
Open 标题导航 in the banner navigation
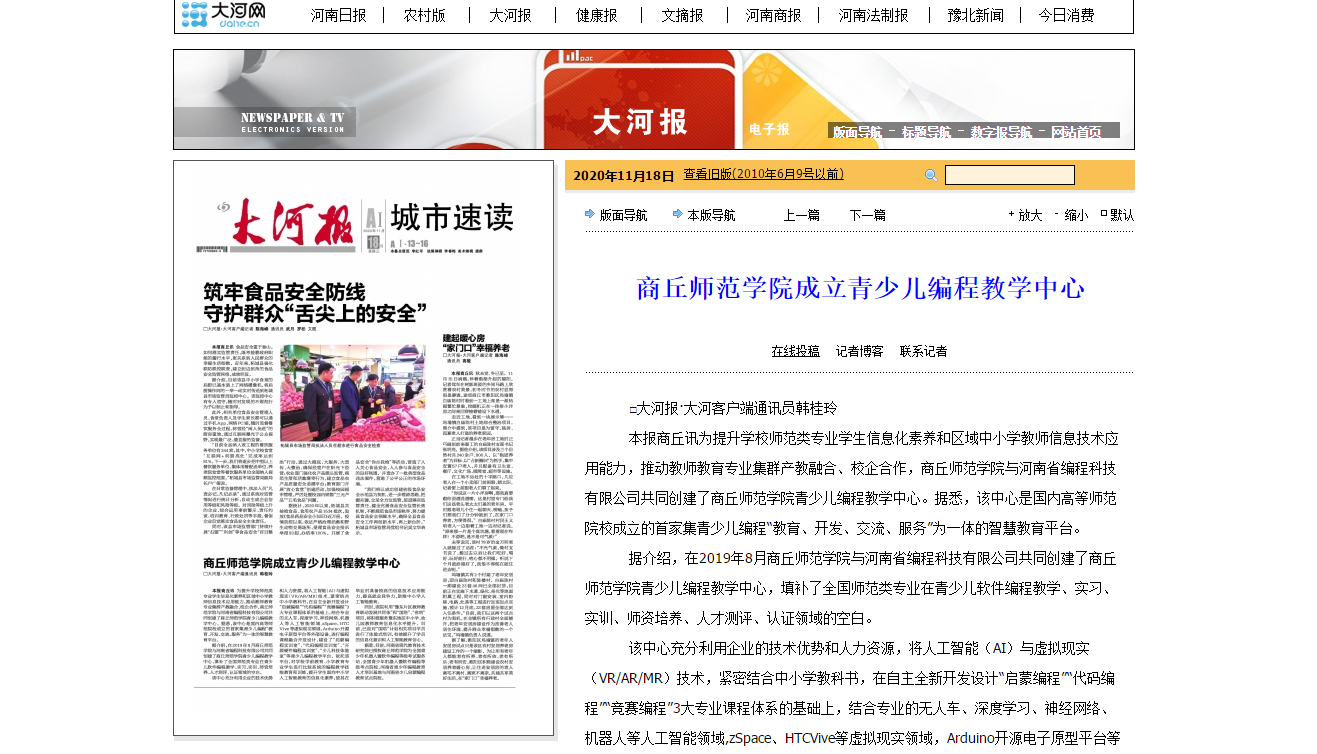coord(925,132)
